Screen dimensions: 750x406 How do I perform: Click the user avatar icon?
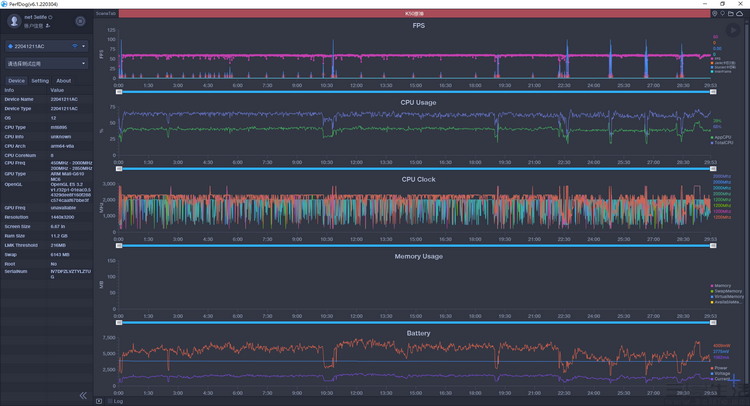coord(14,21)
